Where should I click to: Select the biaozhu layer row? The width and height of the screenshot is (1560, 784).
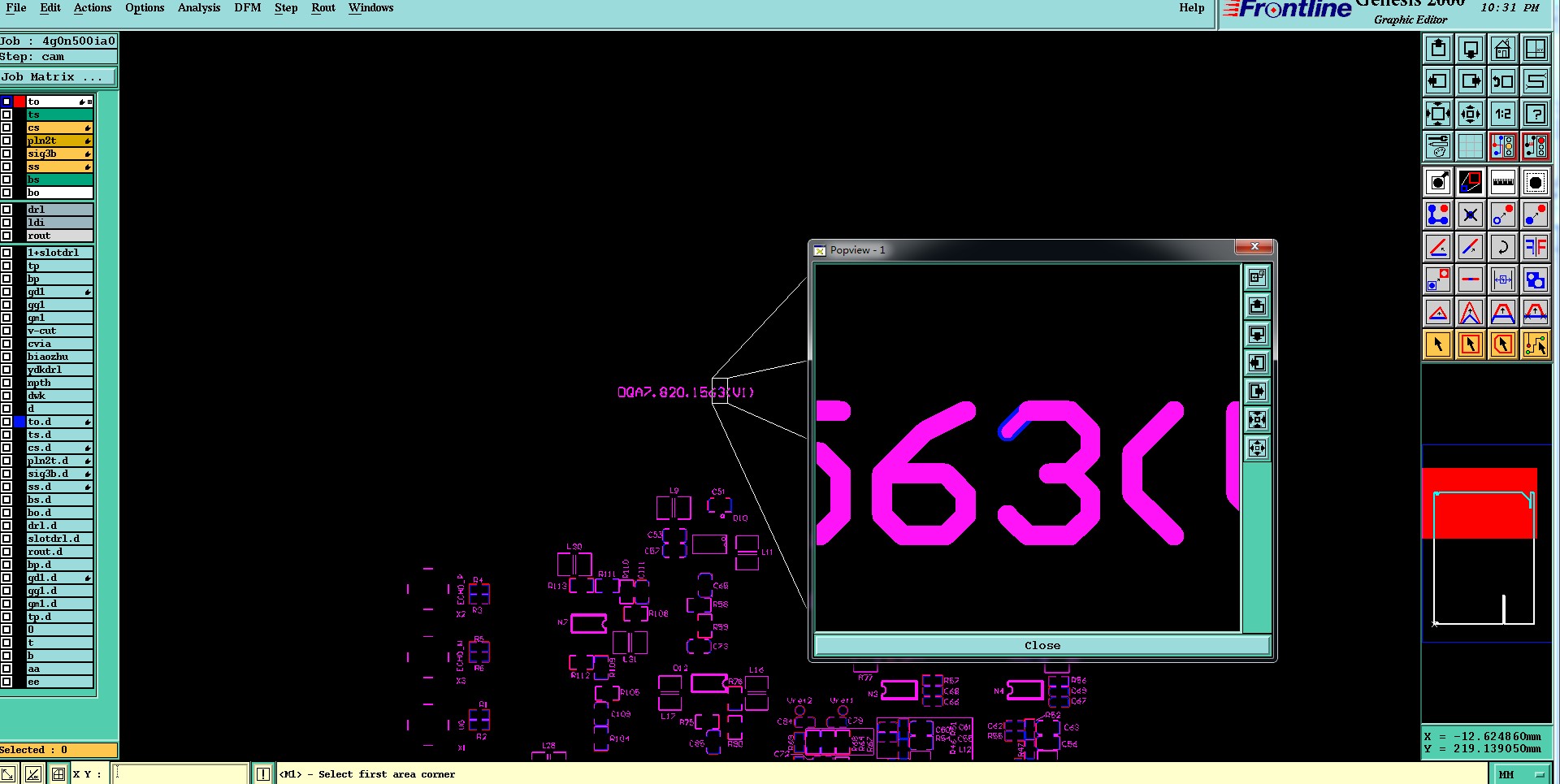click(x=60, y=357)
